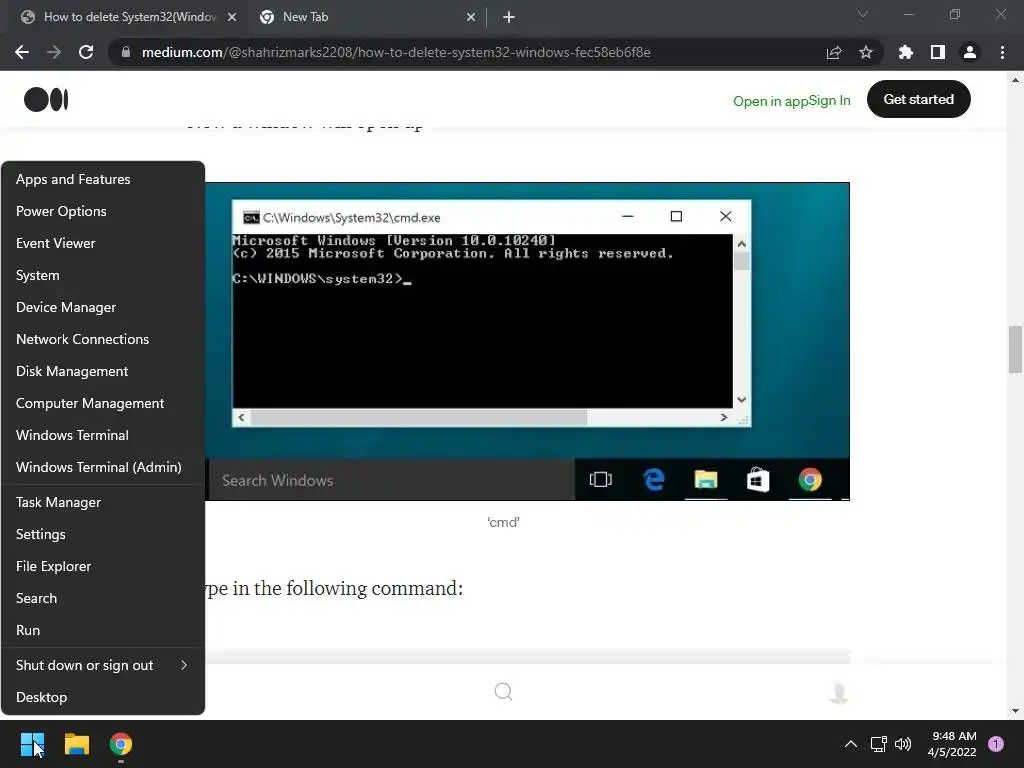Open the notification badge in the taskbar

tap(996, 744)
